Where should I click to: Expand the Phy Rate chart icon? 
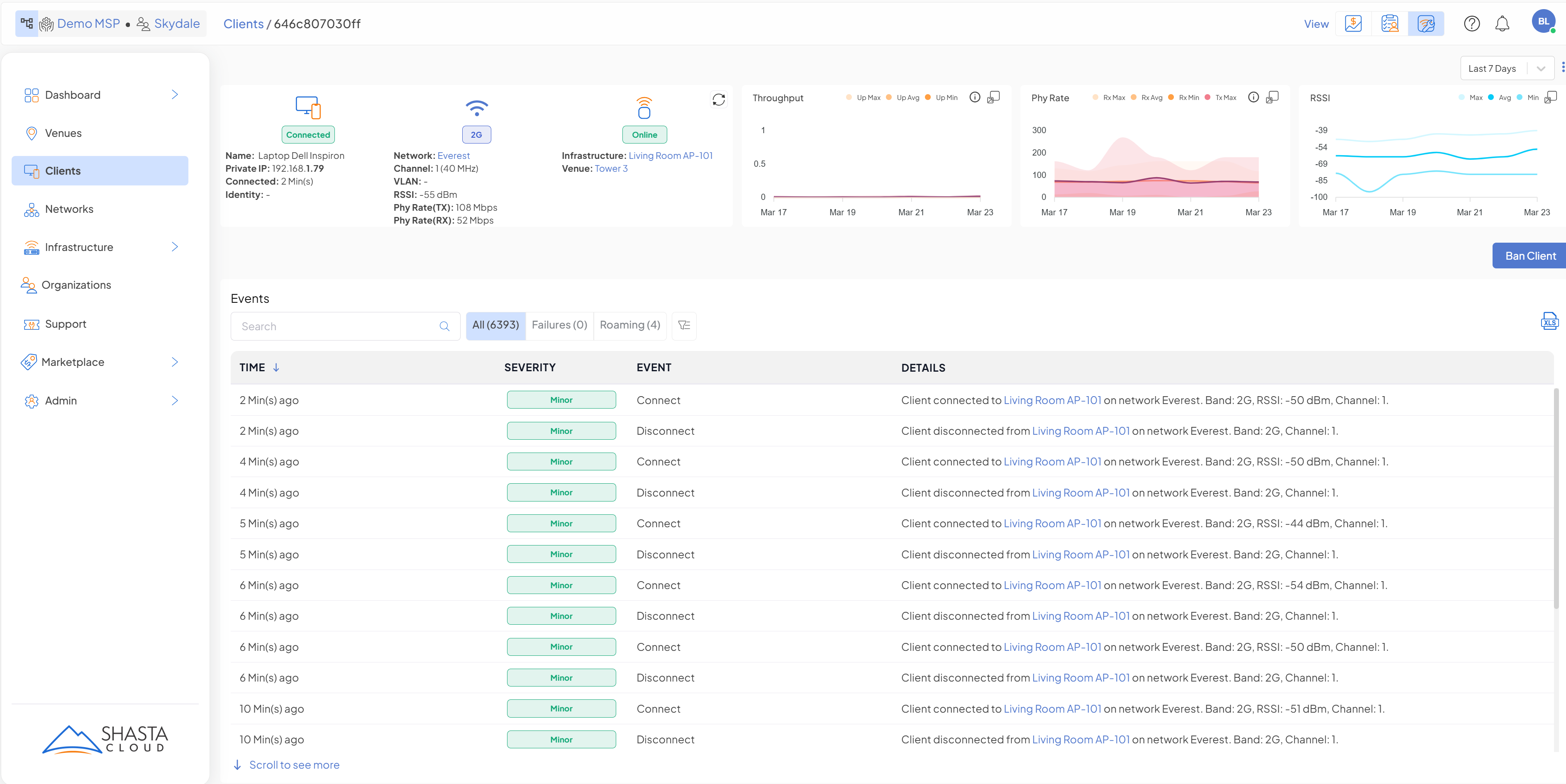pyautogui.click(x=1272, y=97)
